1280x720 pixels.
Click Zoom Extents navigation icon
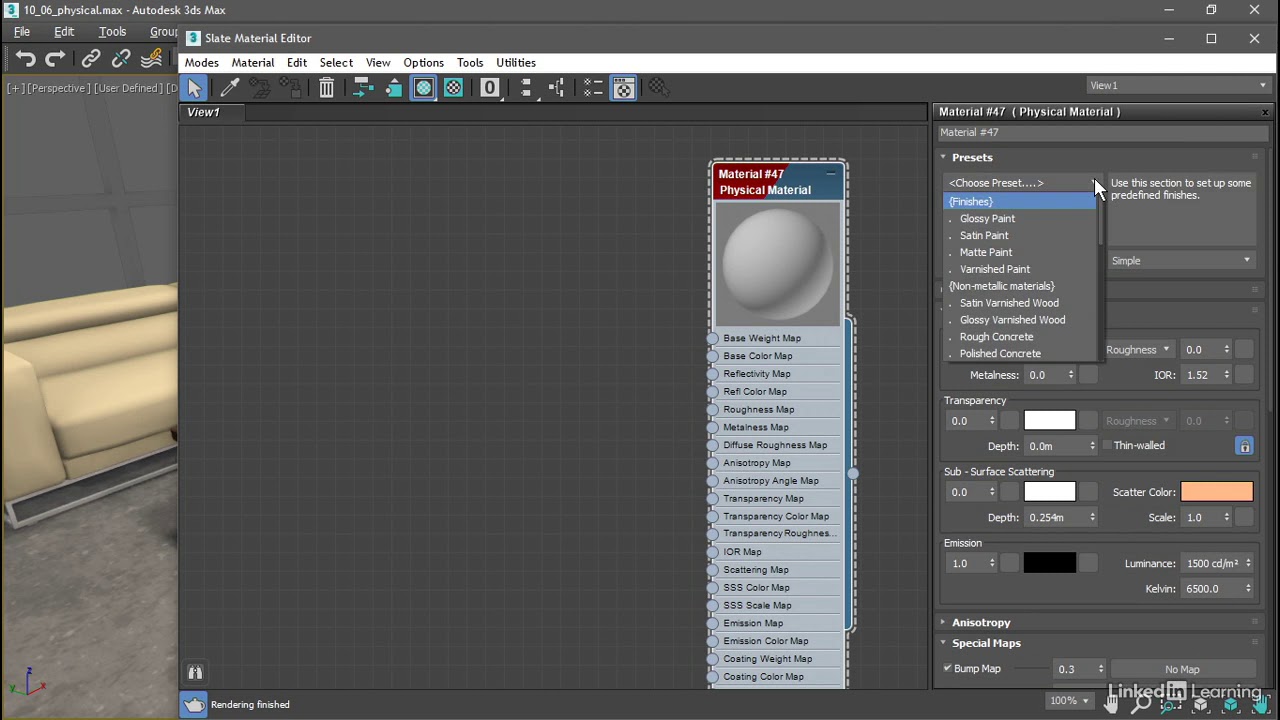pos(1201,704)
